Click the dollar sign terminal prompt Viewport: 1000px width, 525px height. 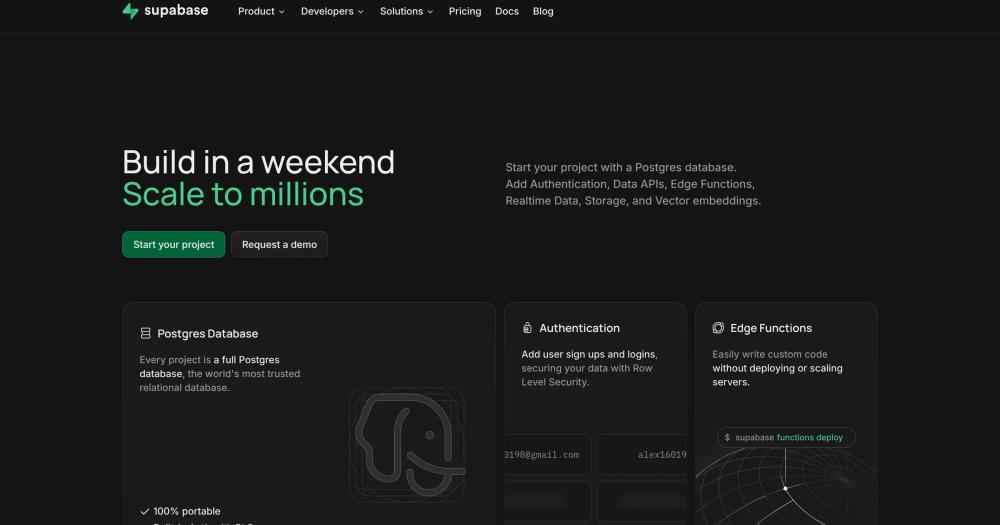click(x=727, y=438)
